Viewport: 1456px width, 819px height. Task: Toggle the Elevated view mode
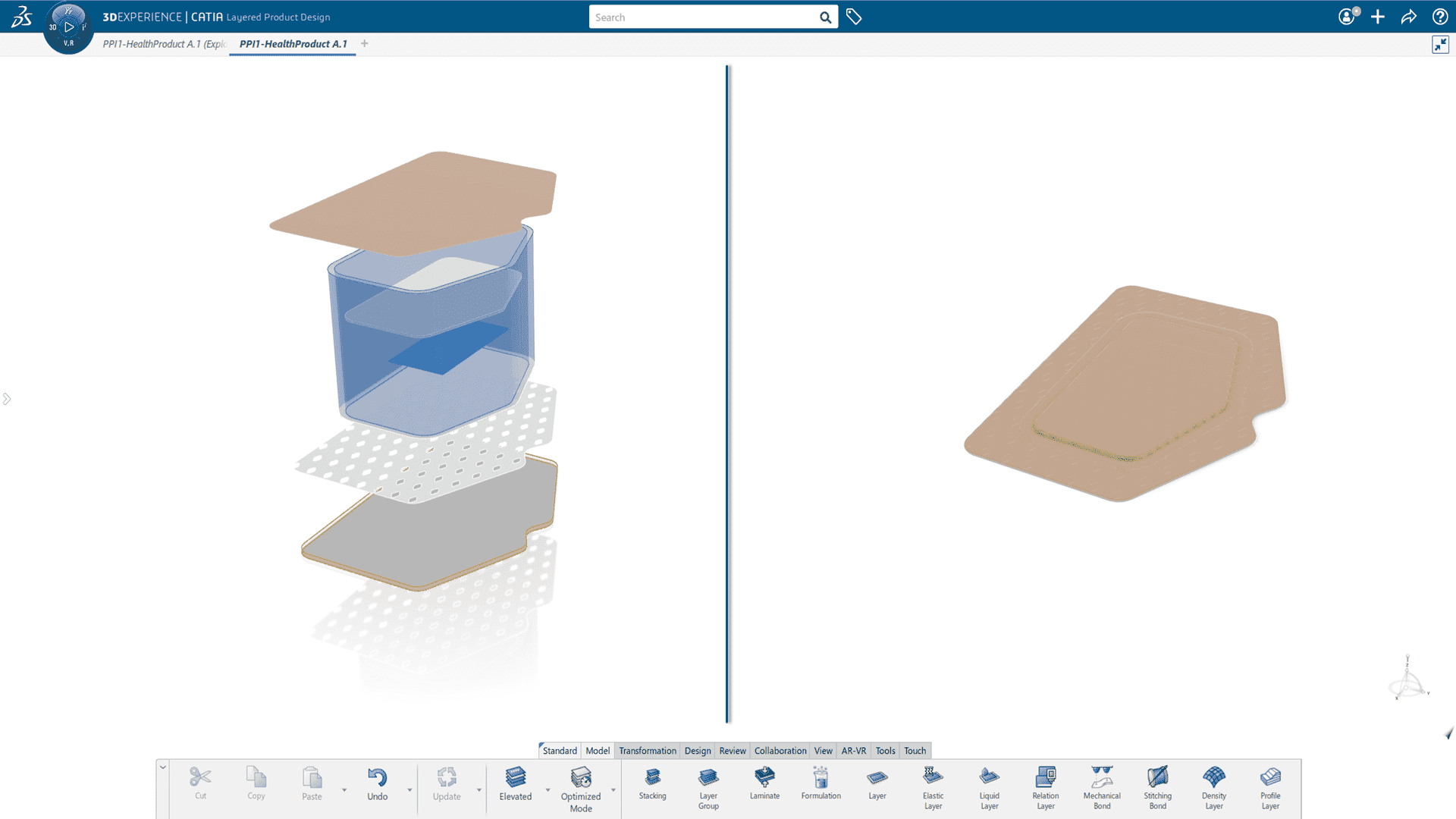(x=516, y=784)
